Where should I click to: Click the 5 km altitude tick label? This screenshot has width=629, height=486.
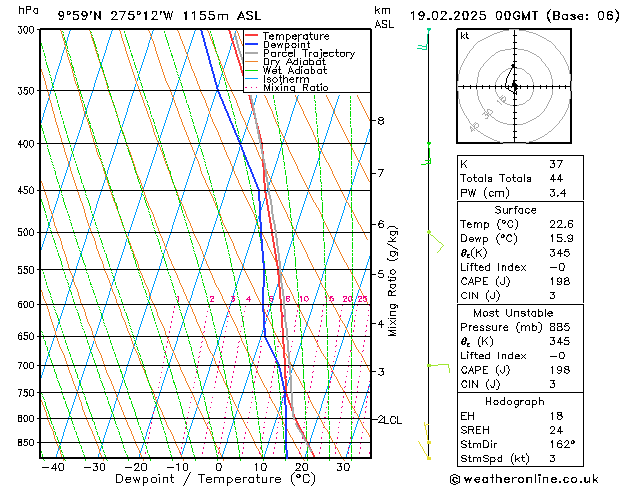pyautogui.click(x=381, y=275)
